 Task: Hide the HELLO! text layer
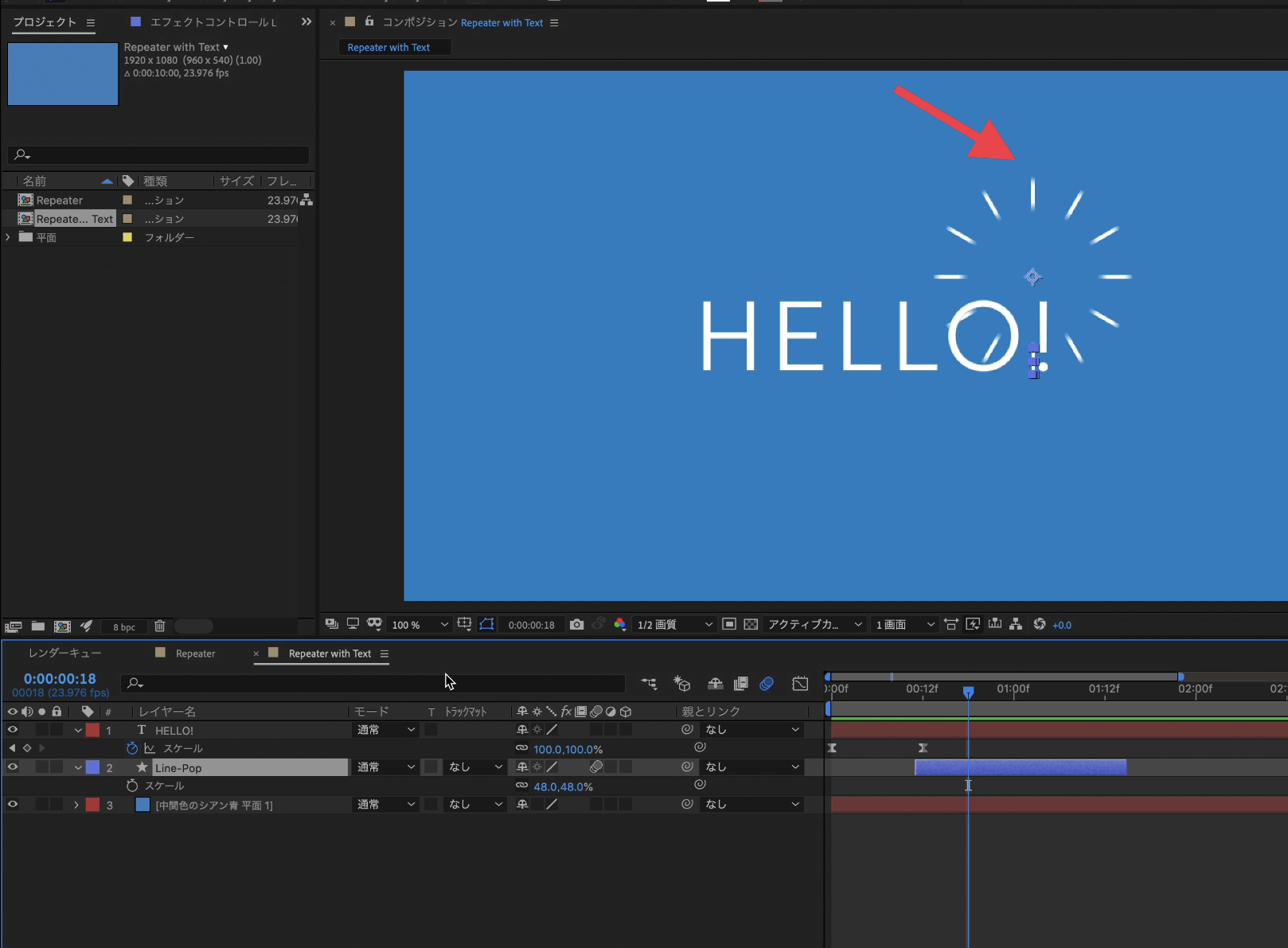pyautogui.click(x=13, y=730)
